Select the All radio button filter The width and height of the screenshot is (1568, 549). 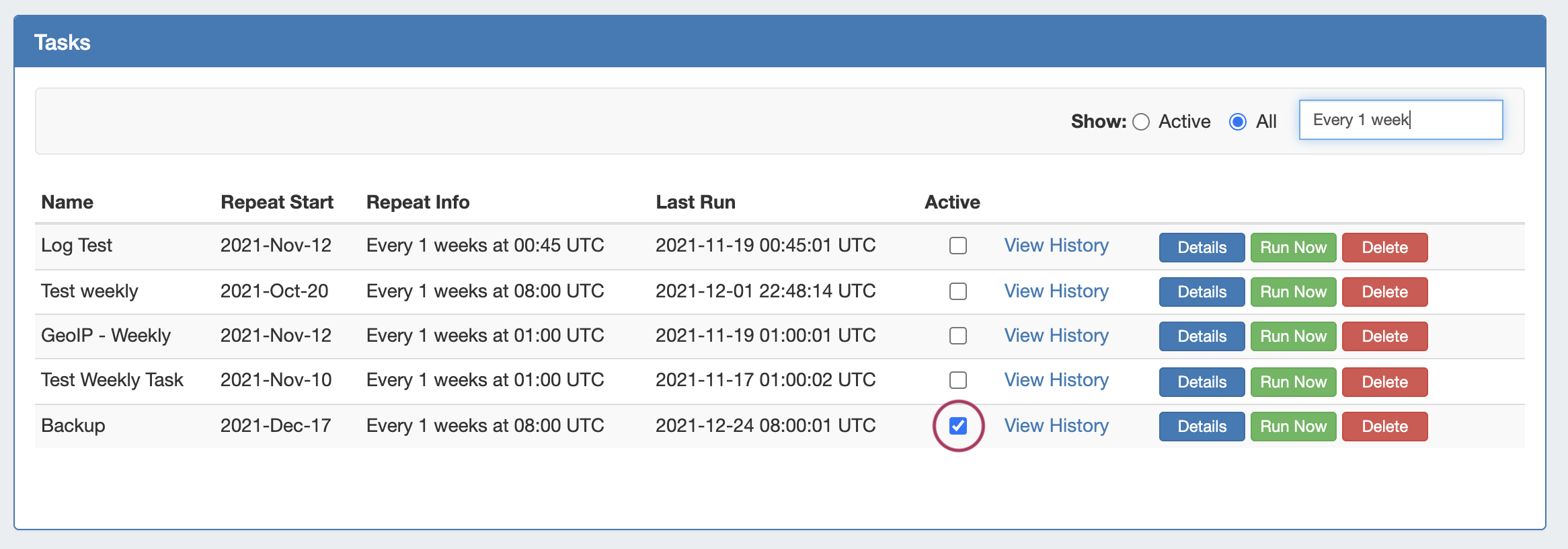(1237, 122)
